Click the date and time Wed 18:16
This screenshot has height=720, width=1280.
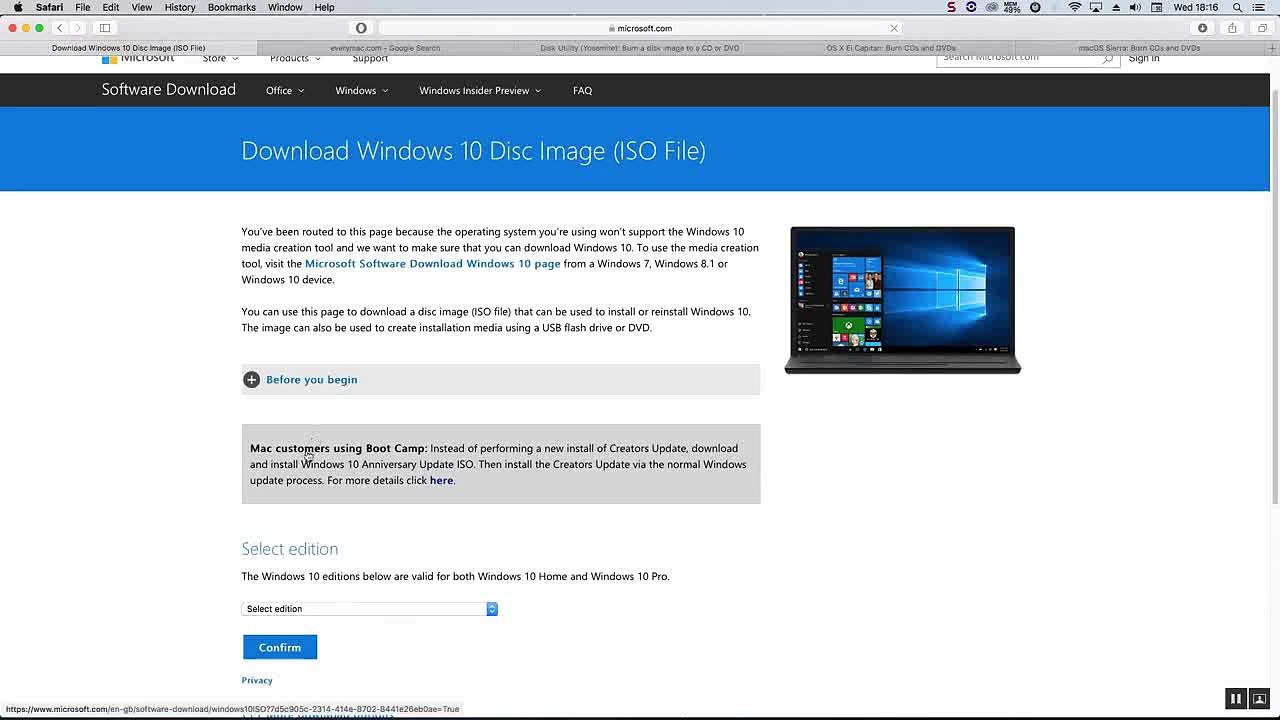coord(1196,7)
